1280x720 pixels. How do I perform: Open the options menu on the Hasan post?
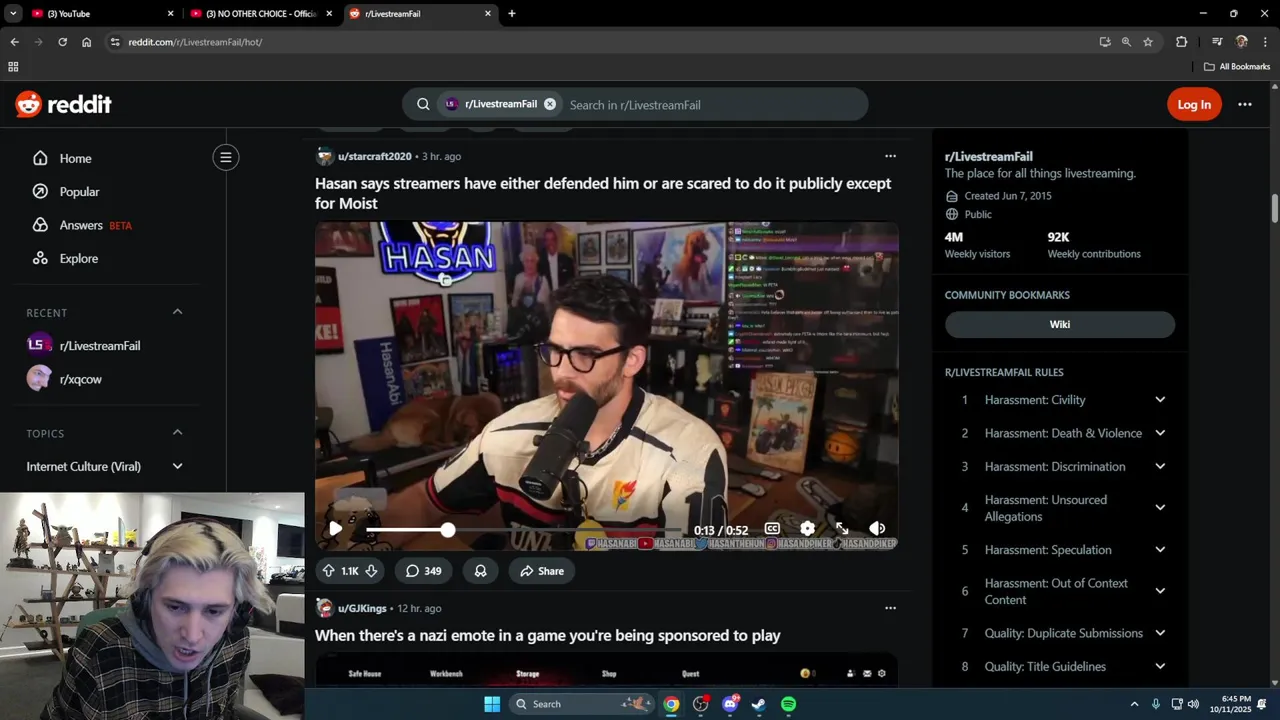click(890, 156)
